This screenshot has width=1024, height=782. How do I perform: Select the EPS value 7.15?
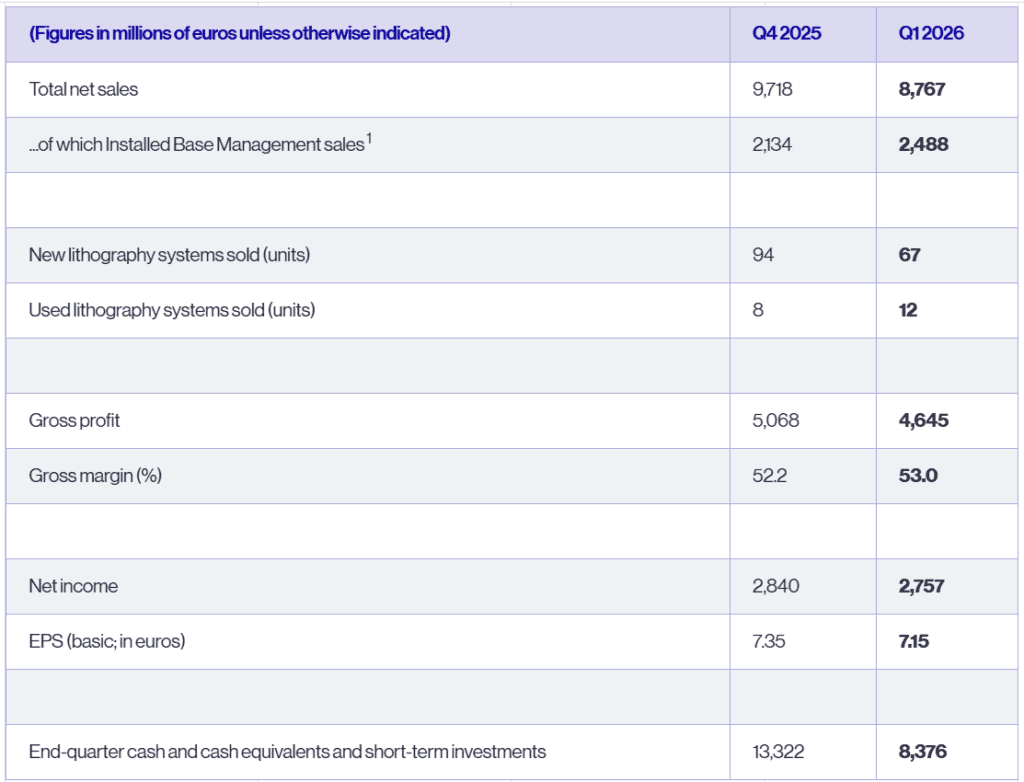pyautogui.click(x=914, y=641)
